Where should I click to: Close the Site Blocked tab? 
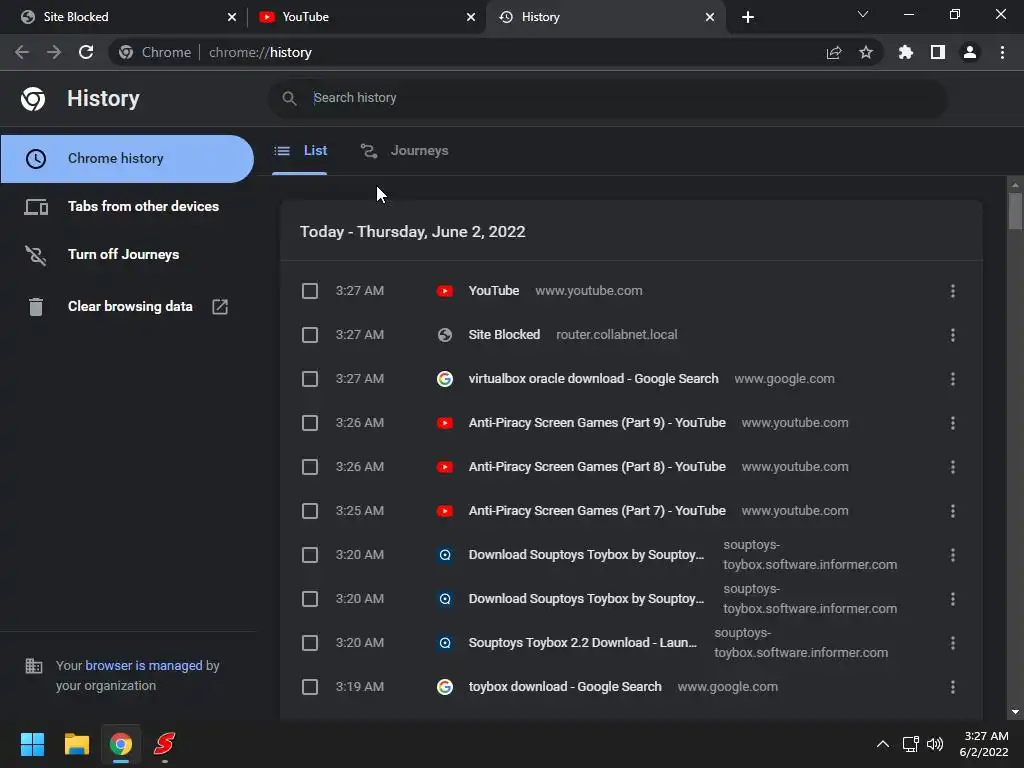click(x=232, y=17)
